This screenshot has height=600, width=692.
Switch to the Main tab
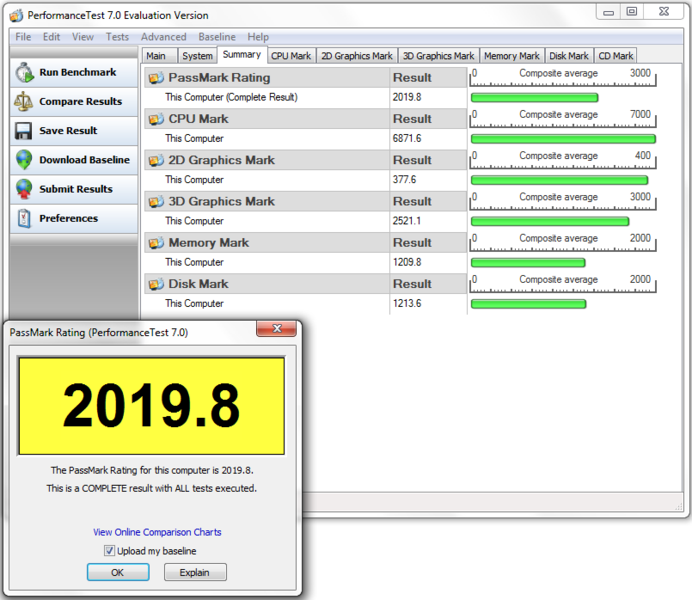tap(158, 56)
